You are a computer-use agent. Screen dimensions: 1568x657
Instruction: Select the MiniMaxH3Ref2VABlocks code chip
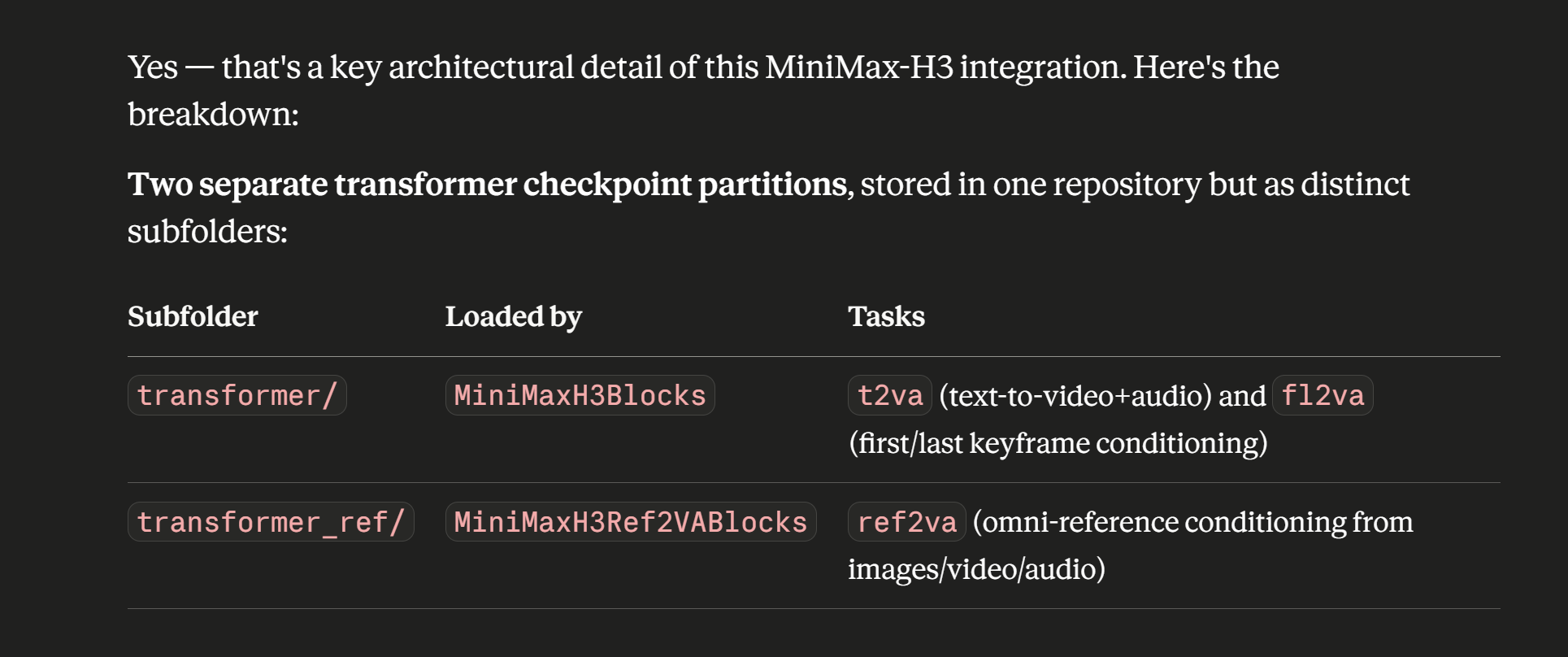[x=631, y=522]
